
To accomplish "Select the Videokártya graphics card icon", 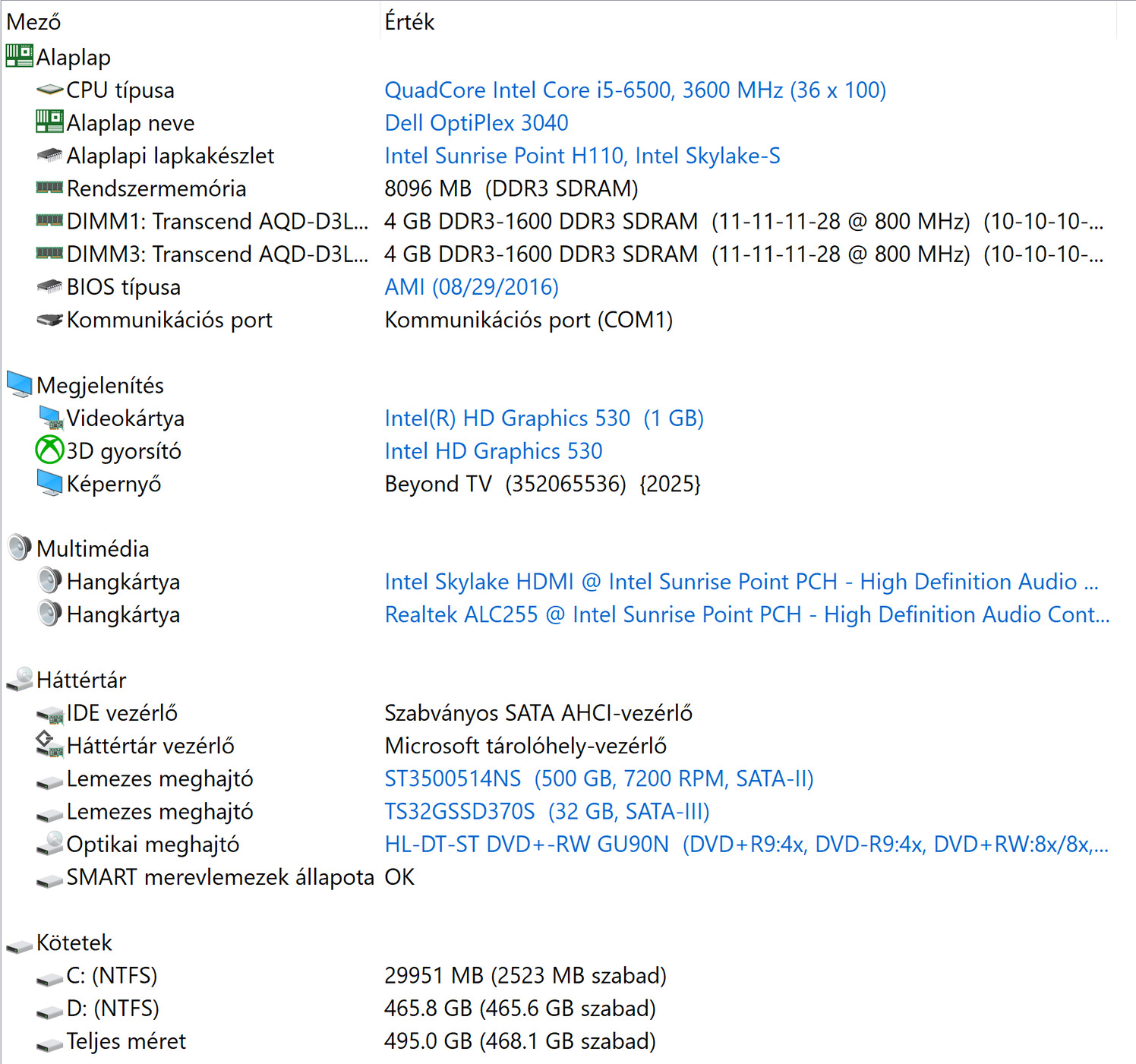I will tap(50, 417).
